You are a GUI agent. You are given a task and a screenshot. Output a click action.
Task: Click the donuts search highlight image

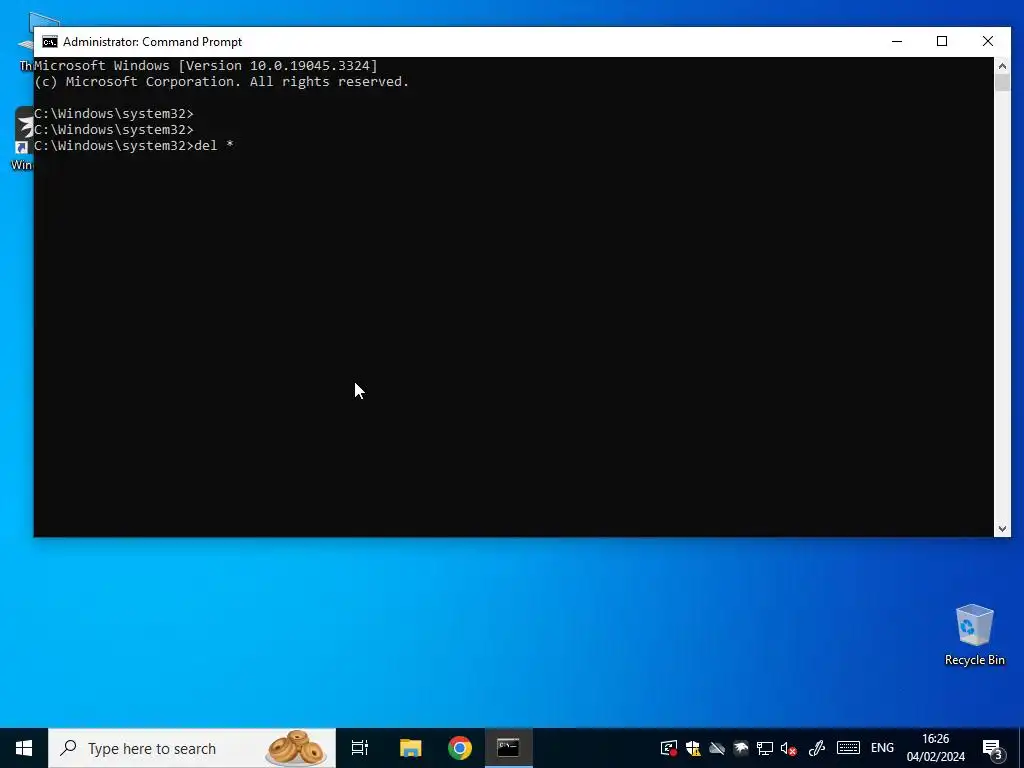point(296,748)
